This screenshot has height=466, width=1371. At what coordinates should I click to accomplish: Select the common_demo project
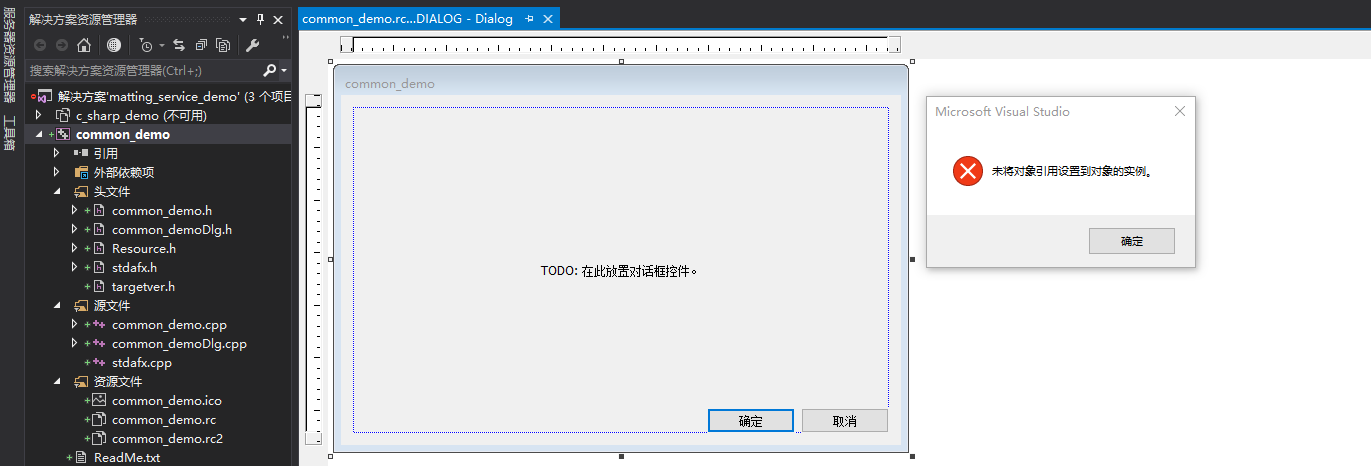[x=123, y=135]
